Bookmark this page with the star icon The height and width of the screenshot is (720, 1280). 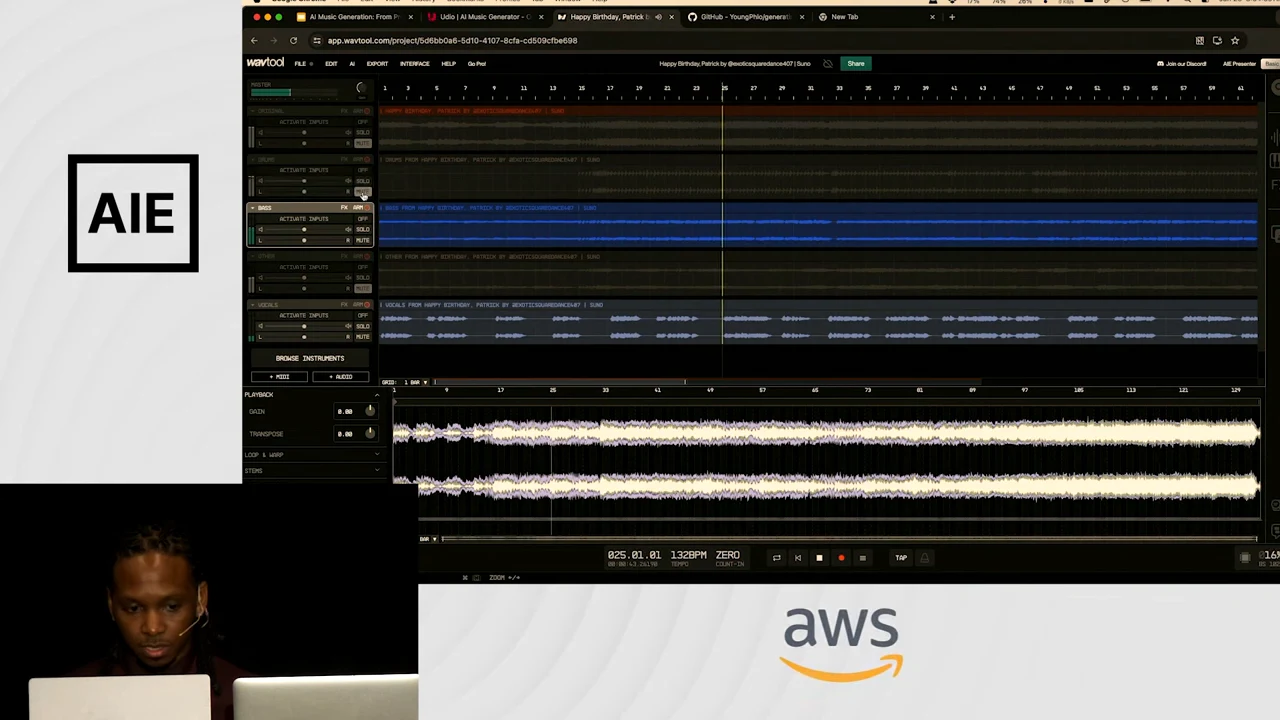[x=1235, y=41]
